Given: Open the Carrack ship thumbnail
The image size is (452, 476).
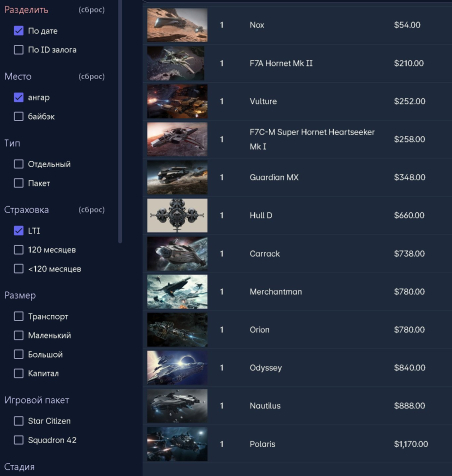Looking at the screenshot, I should [x=177, y=254].
